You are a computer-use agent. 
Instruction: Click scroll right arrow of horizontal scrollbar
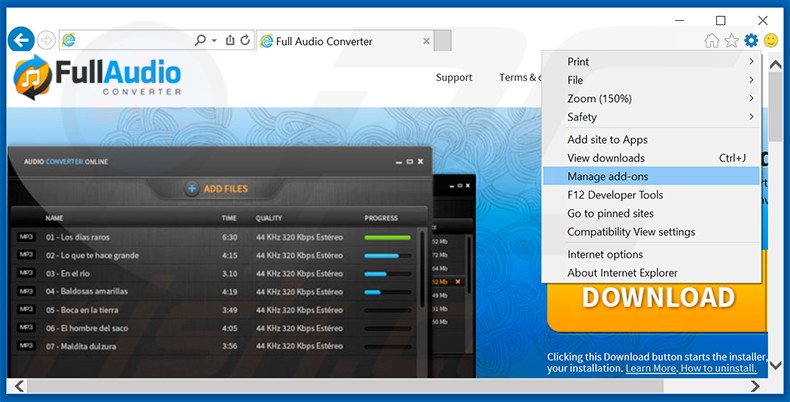point(755,386)
